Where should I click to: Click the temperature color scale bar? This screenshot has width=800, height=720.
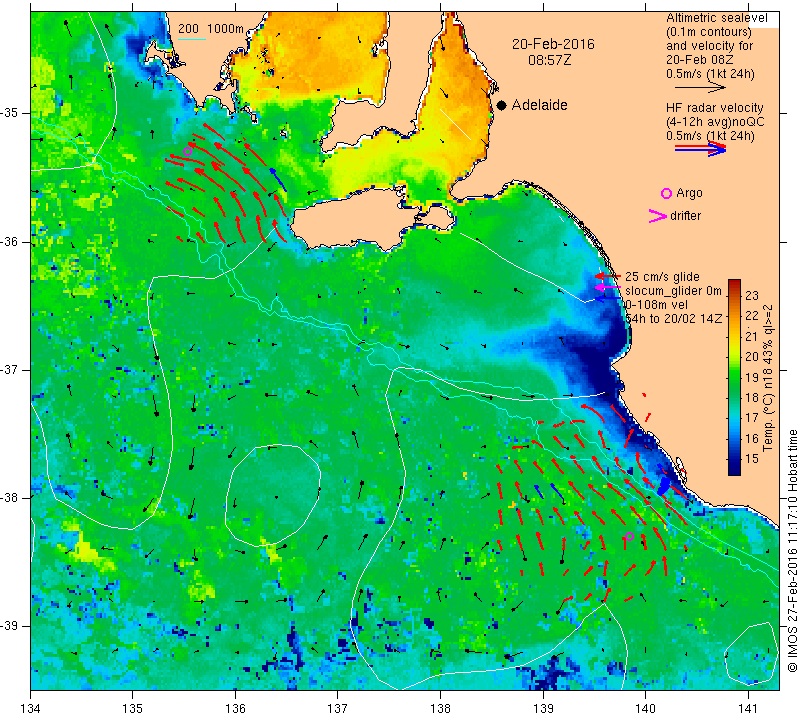(x=734, y=377)
